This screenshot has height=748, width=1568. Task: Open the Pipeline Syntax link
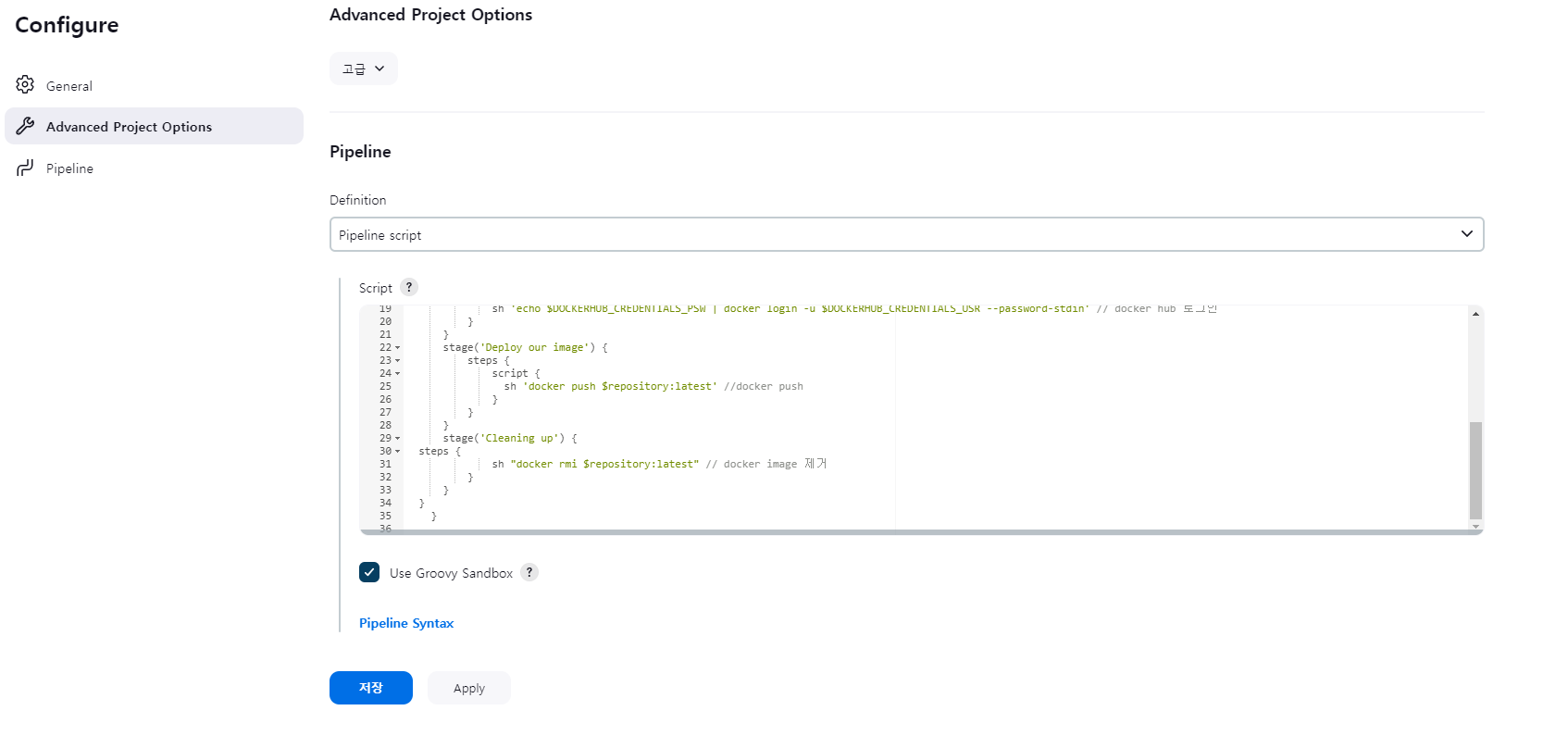click(406, 623)
